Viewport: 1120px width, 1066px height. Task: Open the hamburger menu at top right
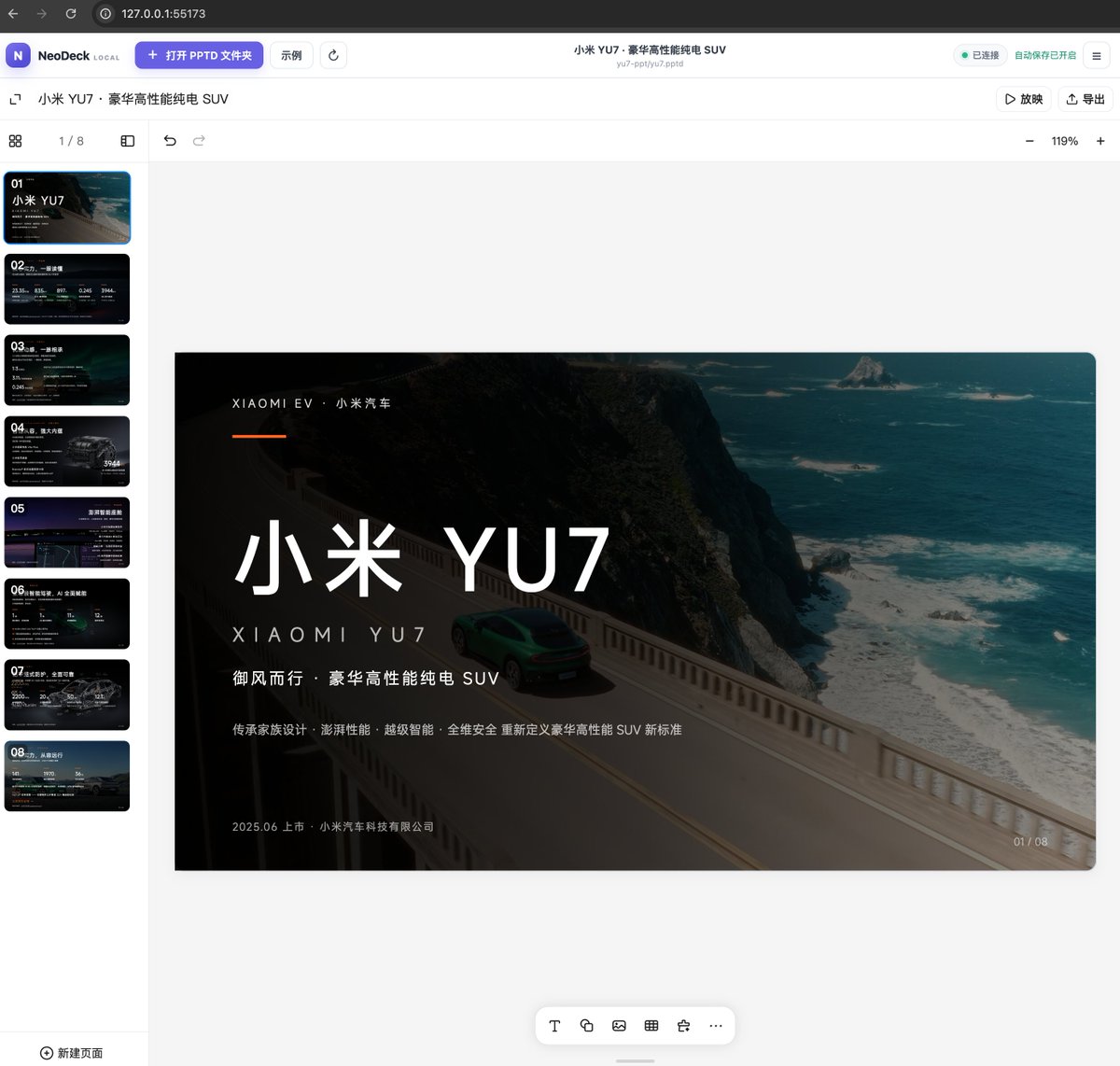tap(1097, 55)
